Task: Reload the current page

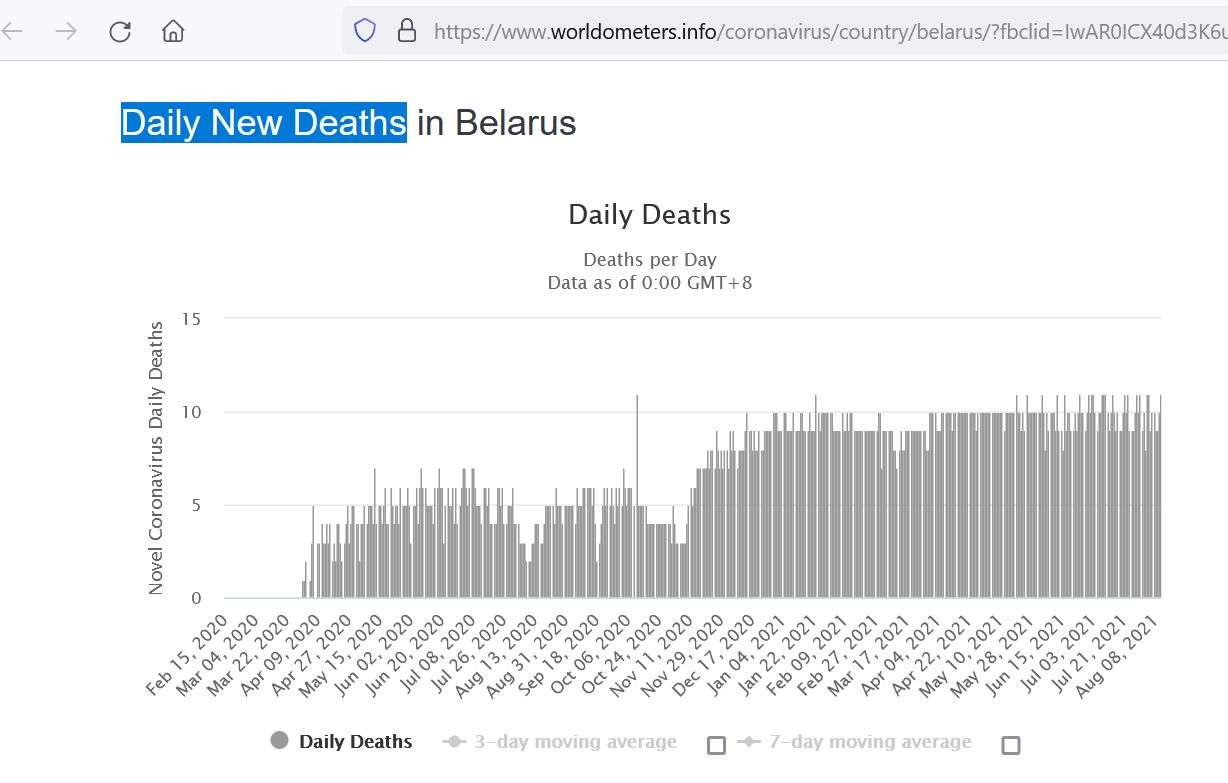Action: [120, 31]
